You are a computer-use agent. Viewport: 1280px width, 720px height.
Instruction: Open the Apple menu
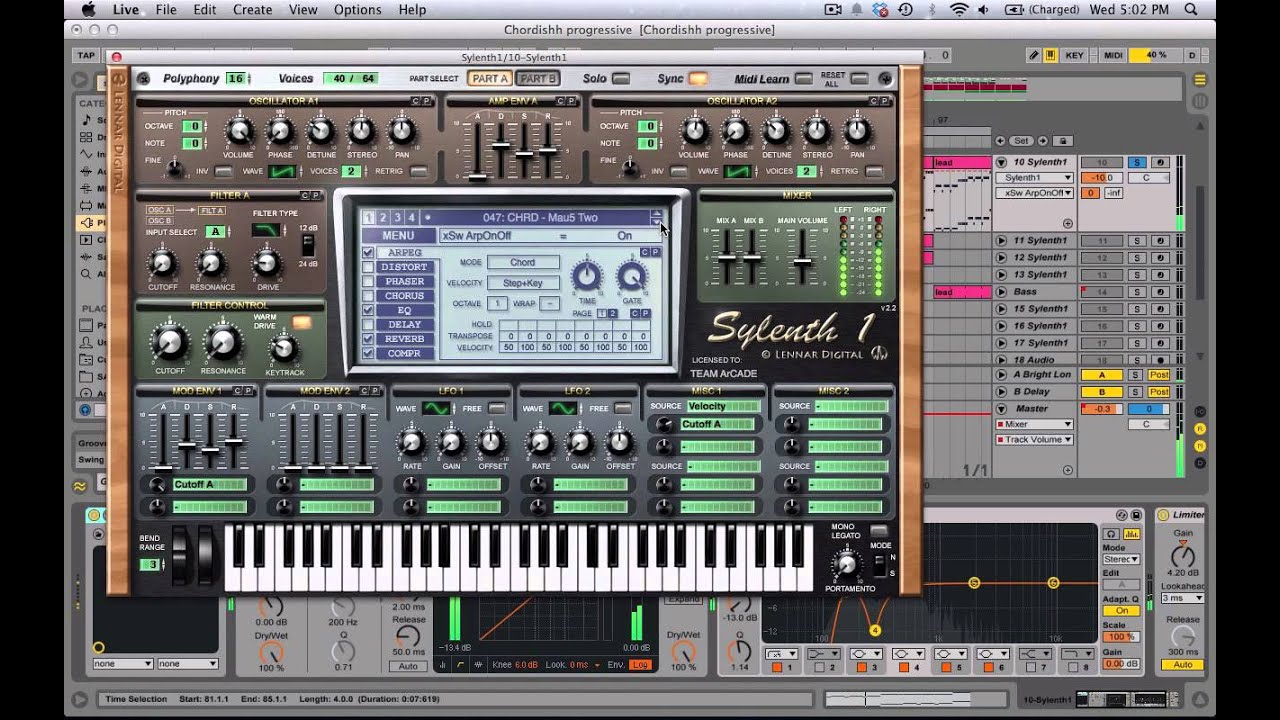[88, 9]
